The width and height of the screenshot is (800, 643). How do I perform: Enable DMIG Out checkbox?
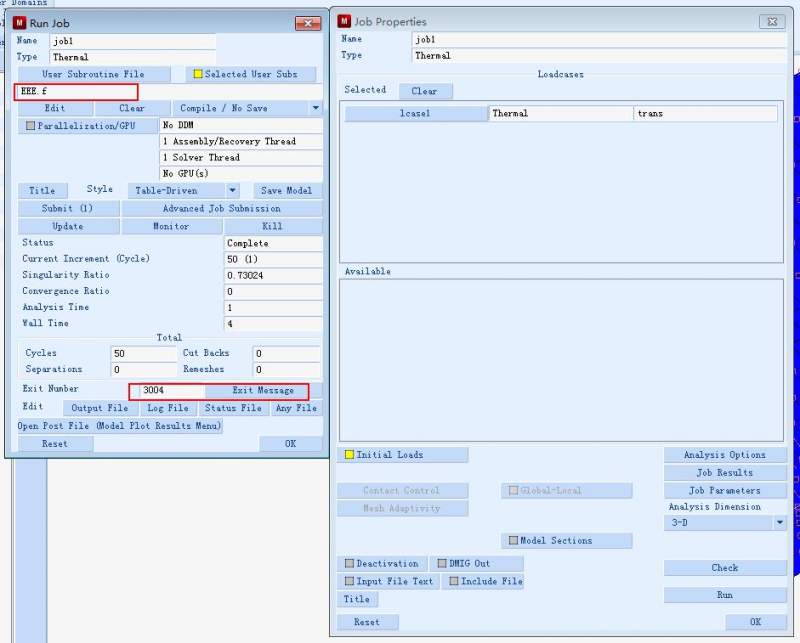[x=442, y=563]
